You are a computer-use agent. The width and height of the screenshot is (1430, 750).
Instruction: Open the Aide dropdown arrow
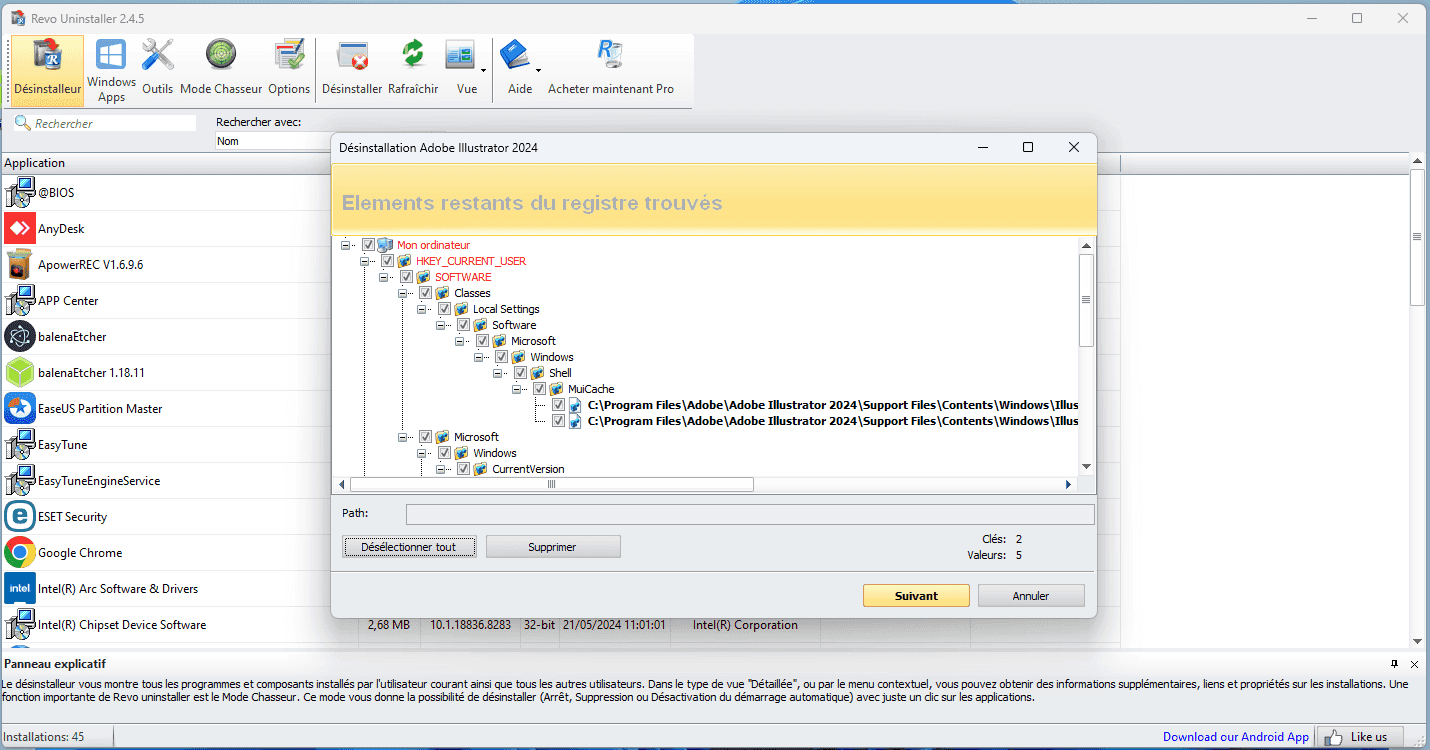538,70
